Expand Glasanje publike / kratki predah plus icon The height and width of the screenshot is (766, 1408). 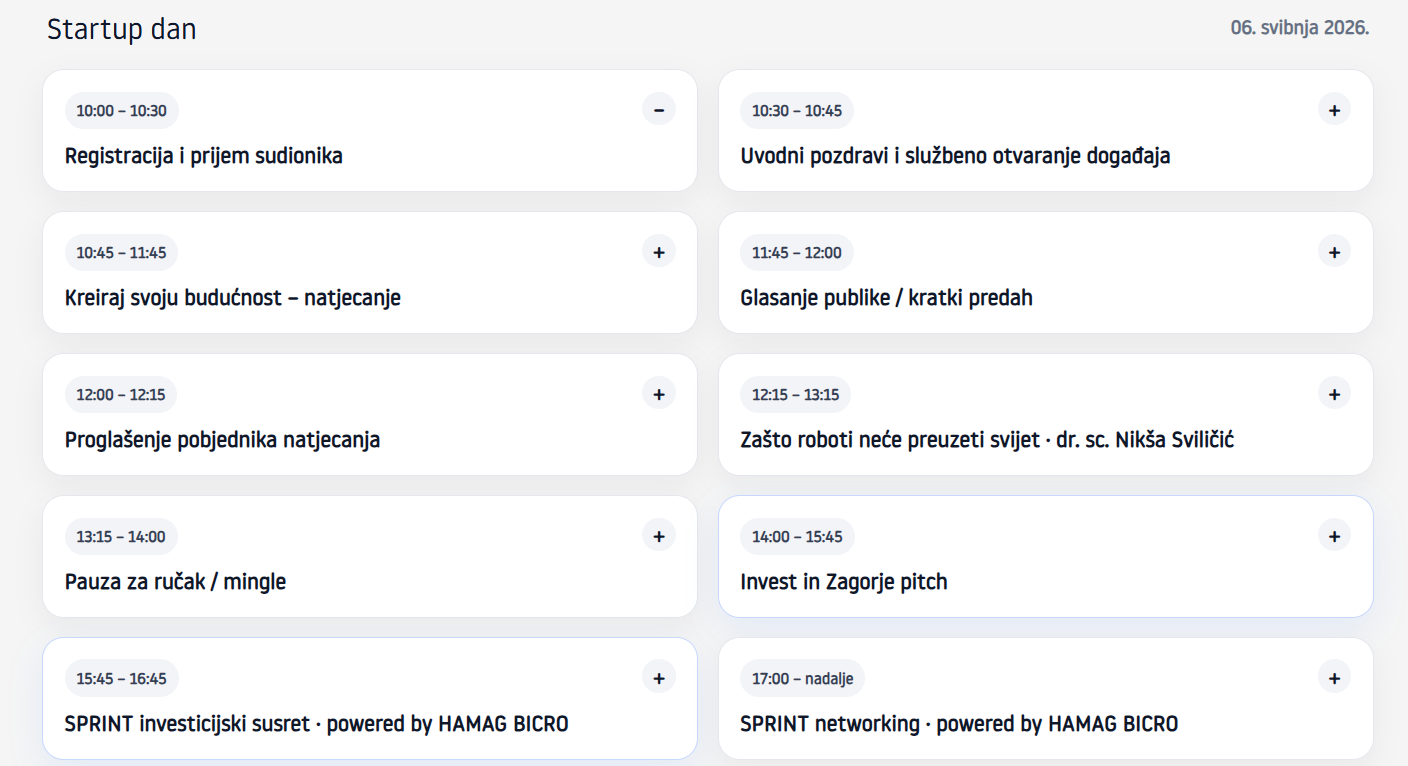(x=1334, y=251)
